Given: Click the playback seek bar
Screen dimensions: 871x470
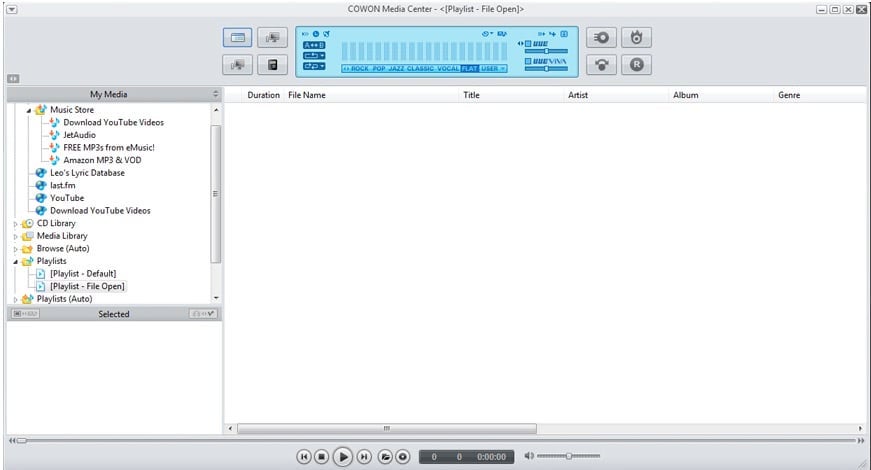Looking at the screenshot, I should [436, 441].
